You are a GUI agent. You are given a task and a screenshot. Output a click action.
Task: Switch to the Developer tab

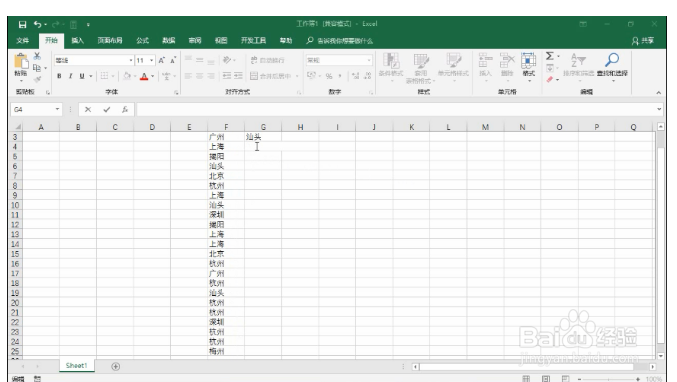click(x=253, y=41)
